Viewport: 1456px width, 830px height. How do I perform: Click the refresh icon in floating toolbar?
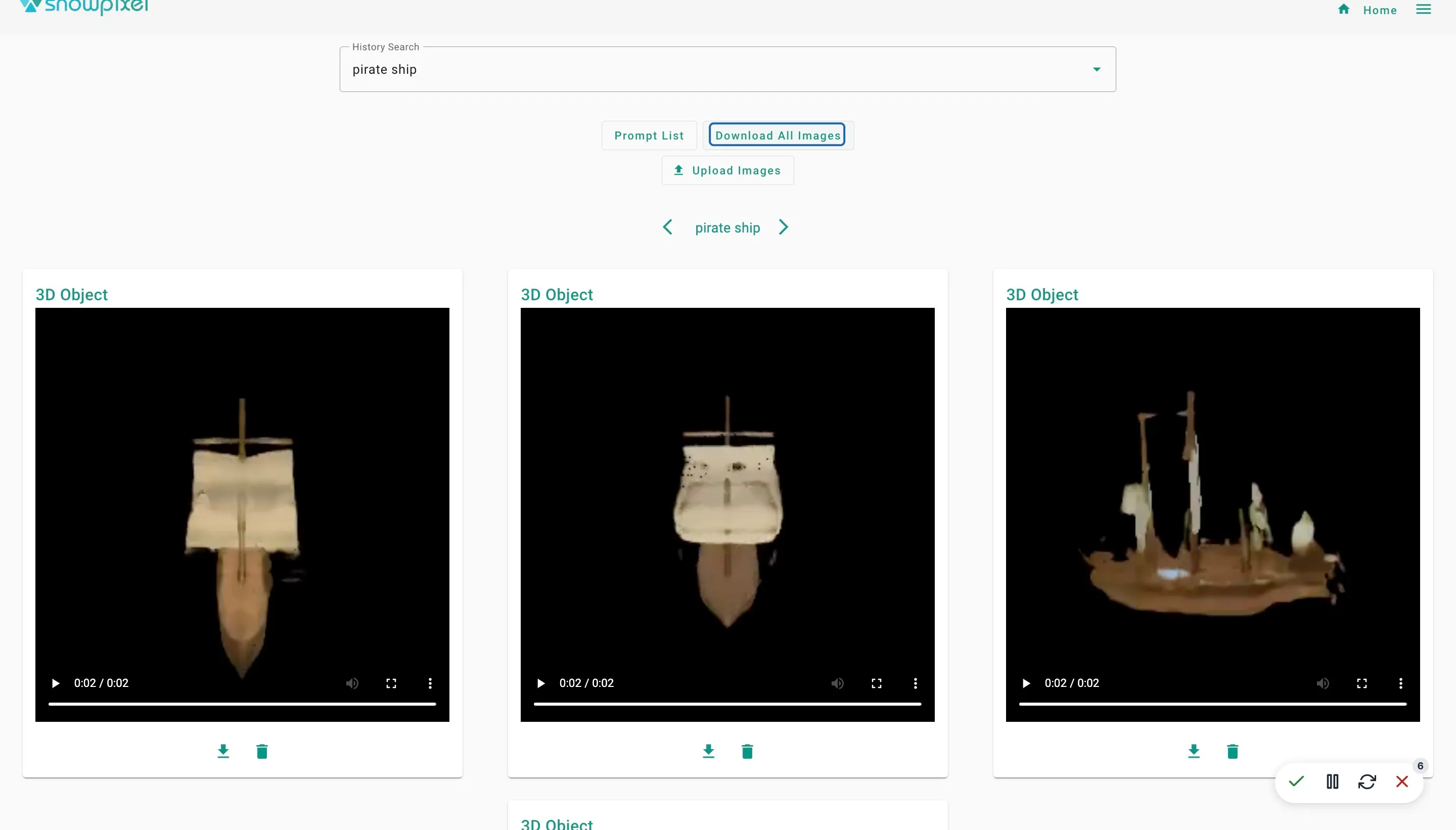(x=1367, y=781)
